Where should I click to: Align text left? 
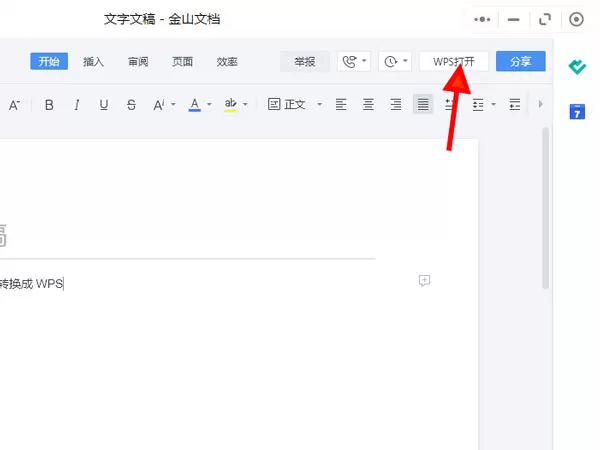tap(341, 104)
